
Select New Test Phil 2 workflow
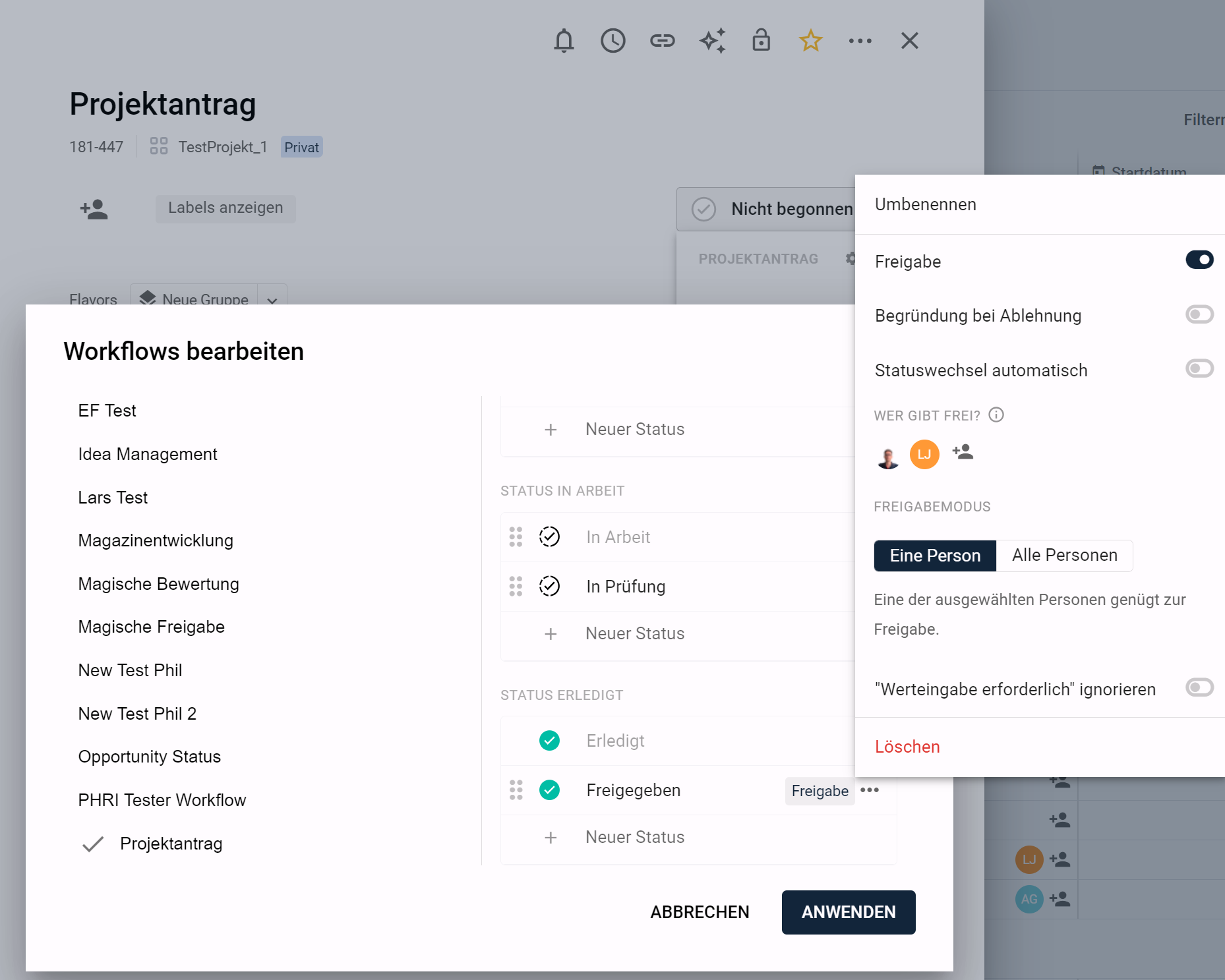point(137,714)
